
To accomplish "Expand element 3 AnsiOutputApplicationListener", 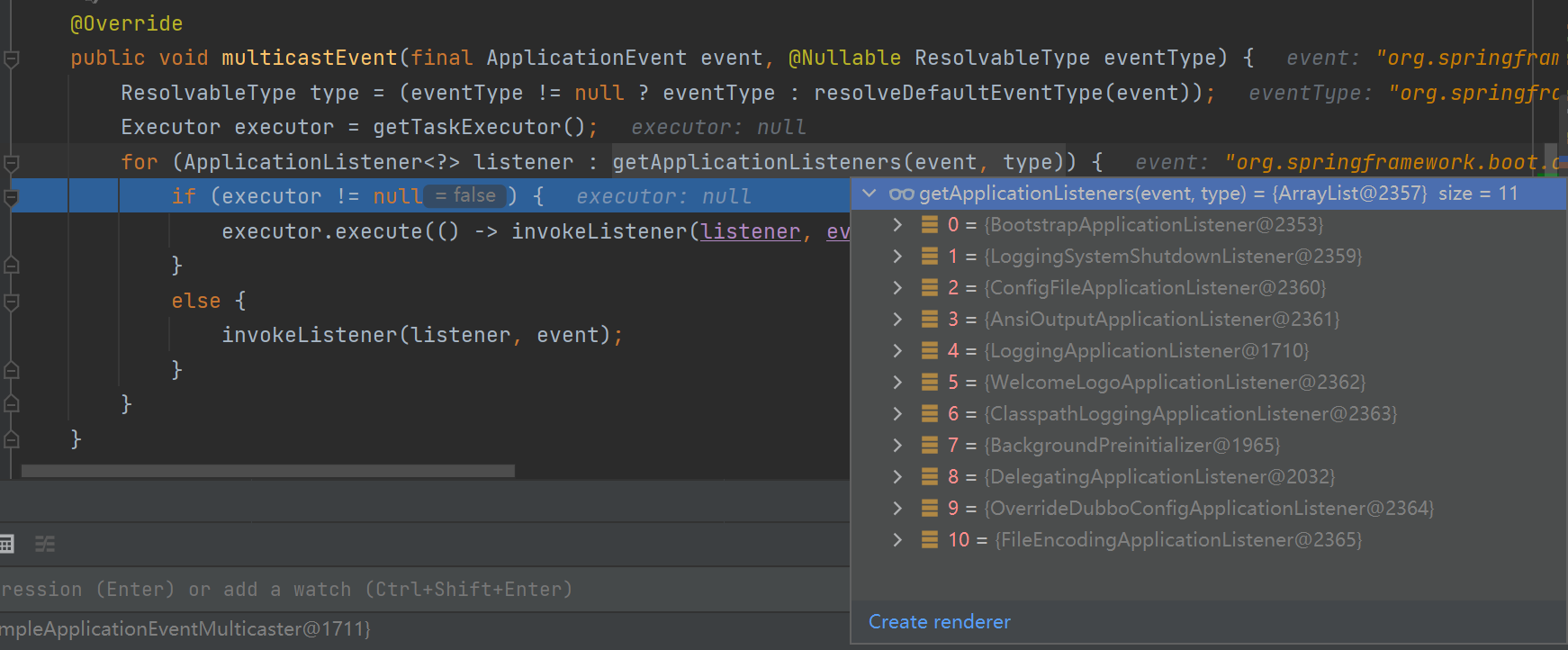I will click(x=897, y=320).
